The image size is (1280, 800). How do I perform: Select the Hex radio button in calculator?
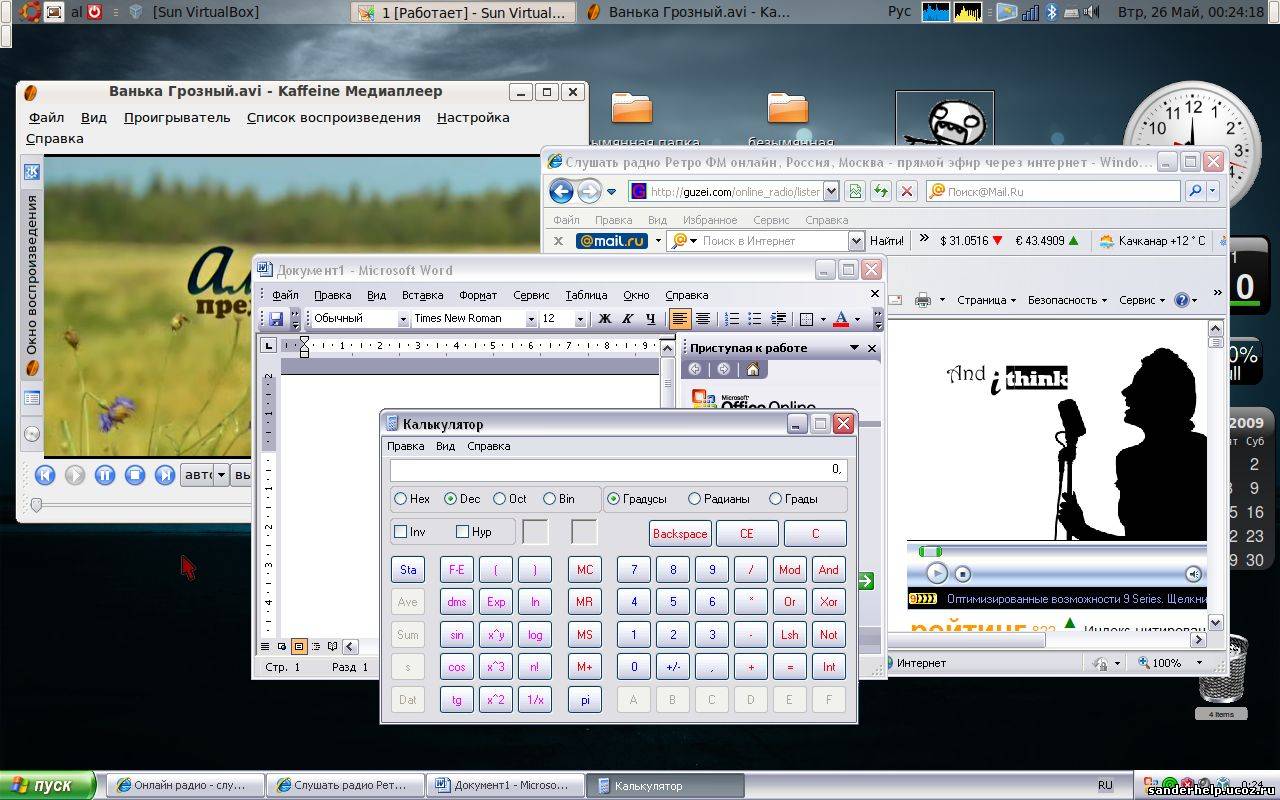tap(401, 499)
